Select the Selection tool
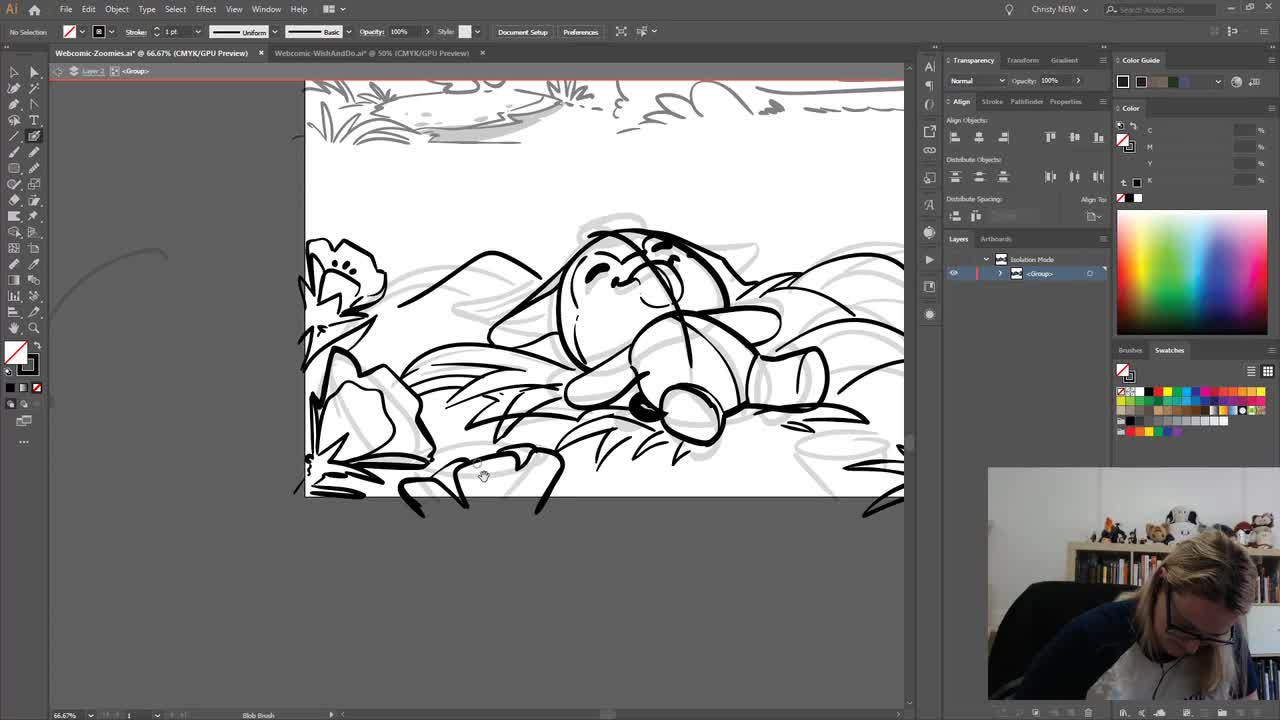1280x720 pixels. click(x=13, y=71)
